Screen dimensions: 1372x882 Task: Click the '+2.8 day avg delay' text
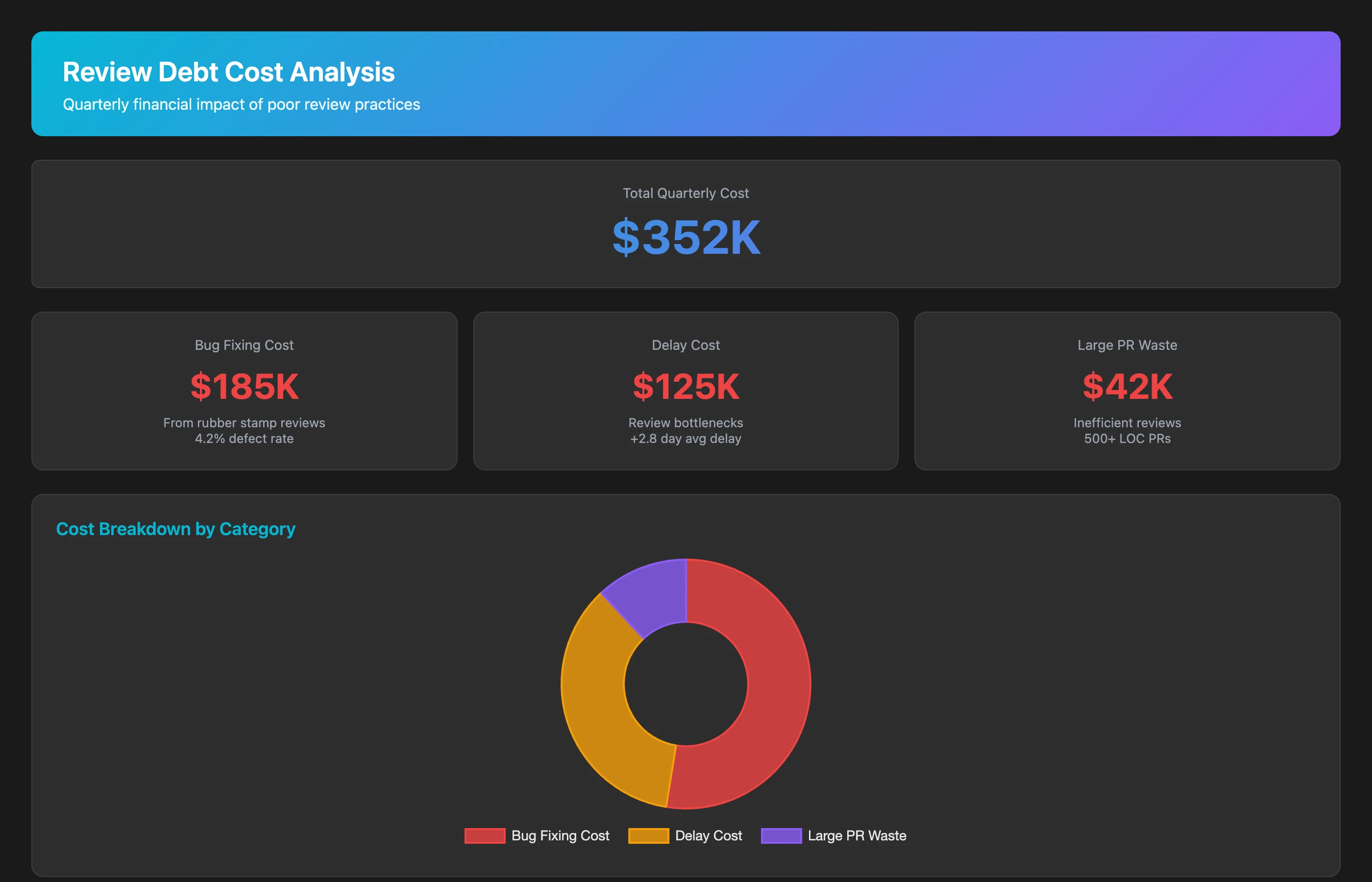pos(686,439)
